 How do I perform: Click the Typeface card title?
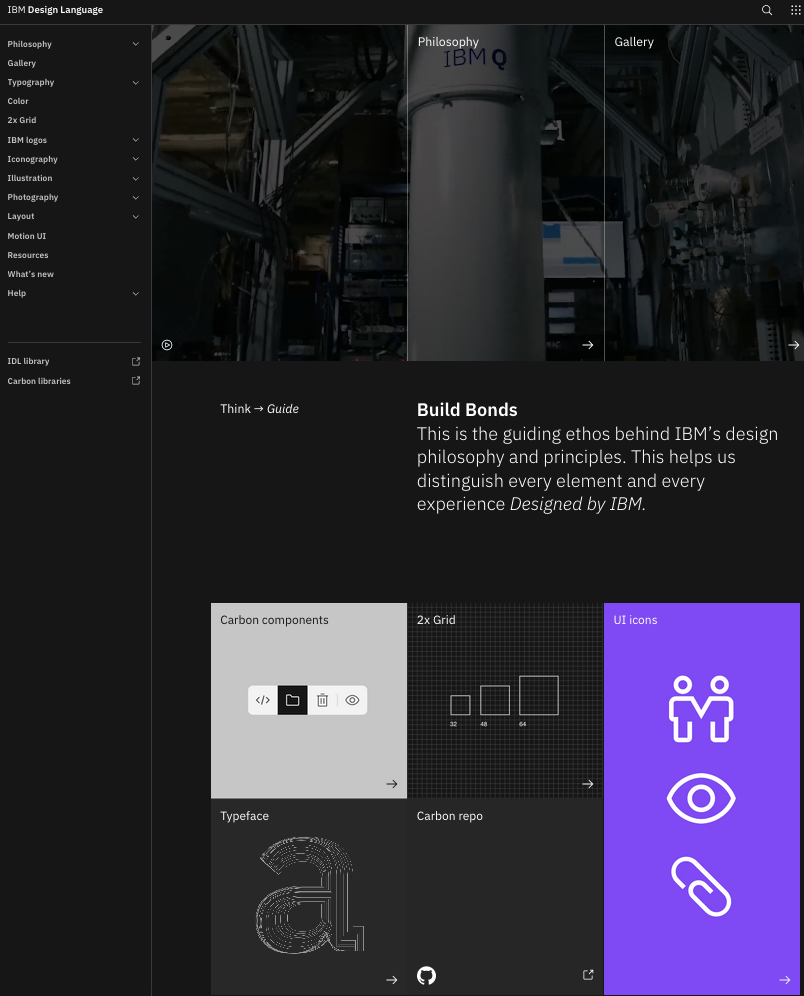tap(245, 816)
